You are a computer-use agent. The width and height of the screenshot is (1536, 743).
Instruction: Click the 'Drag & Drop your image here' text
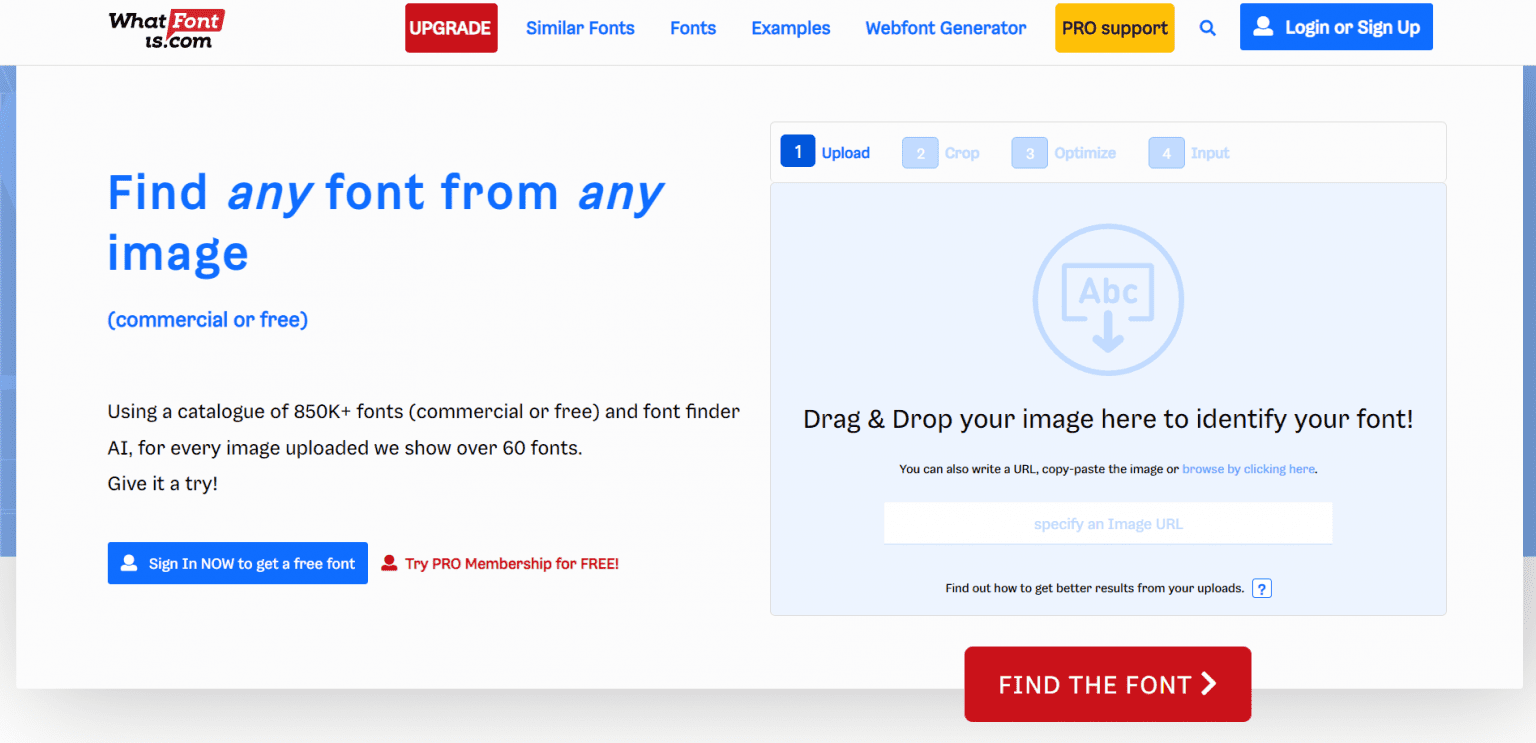coord(1108,419)
